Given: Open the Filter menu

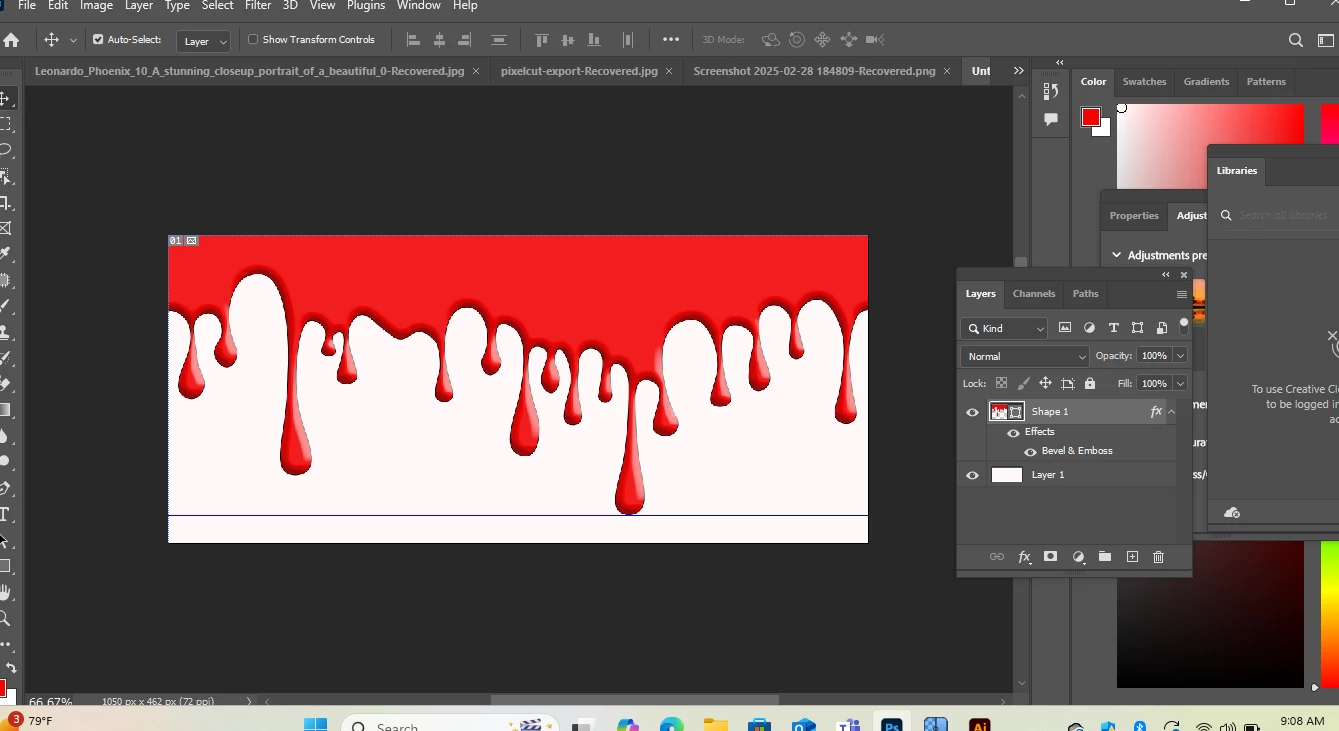Looking at the screenshot, I should (258, 5).
